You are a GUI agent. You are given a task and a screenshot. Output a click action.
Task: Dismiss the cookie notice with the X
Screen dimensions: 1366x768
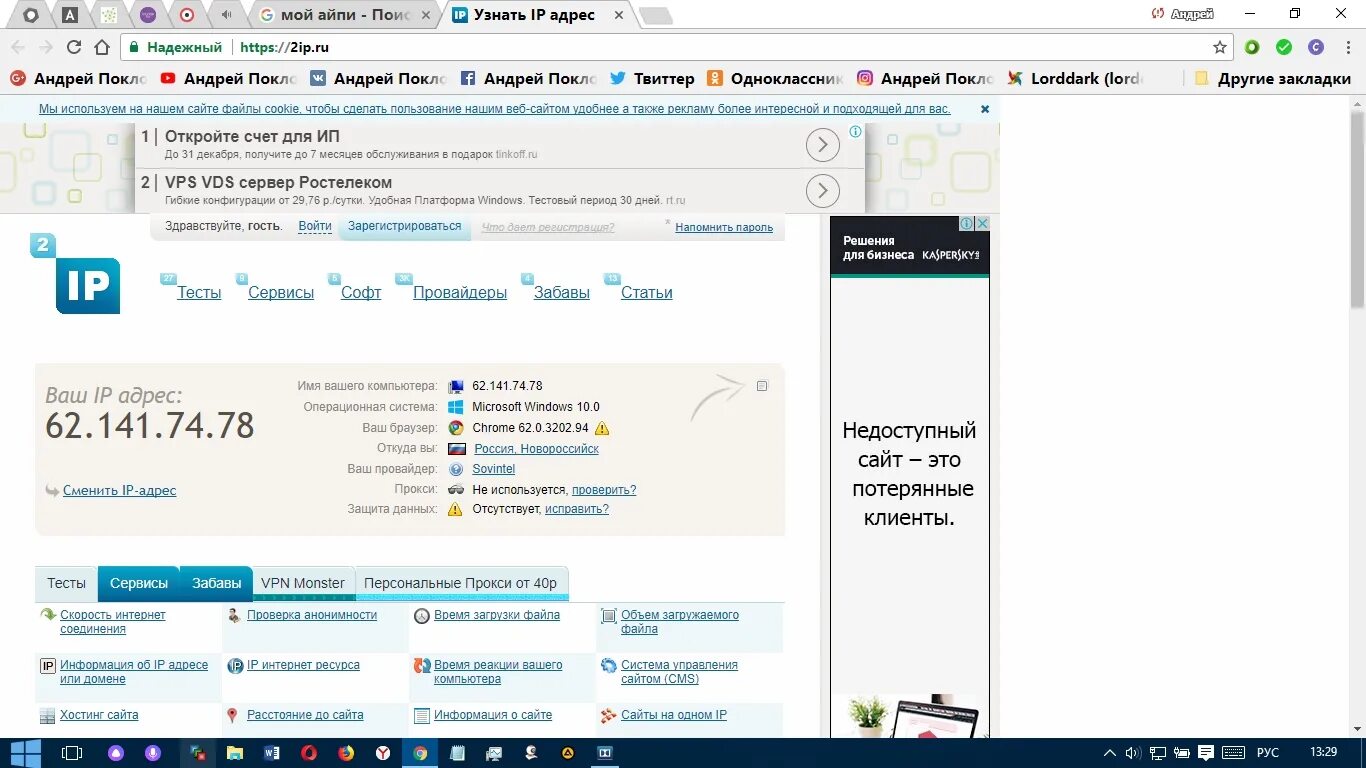[x=985, y=109]
